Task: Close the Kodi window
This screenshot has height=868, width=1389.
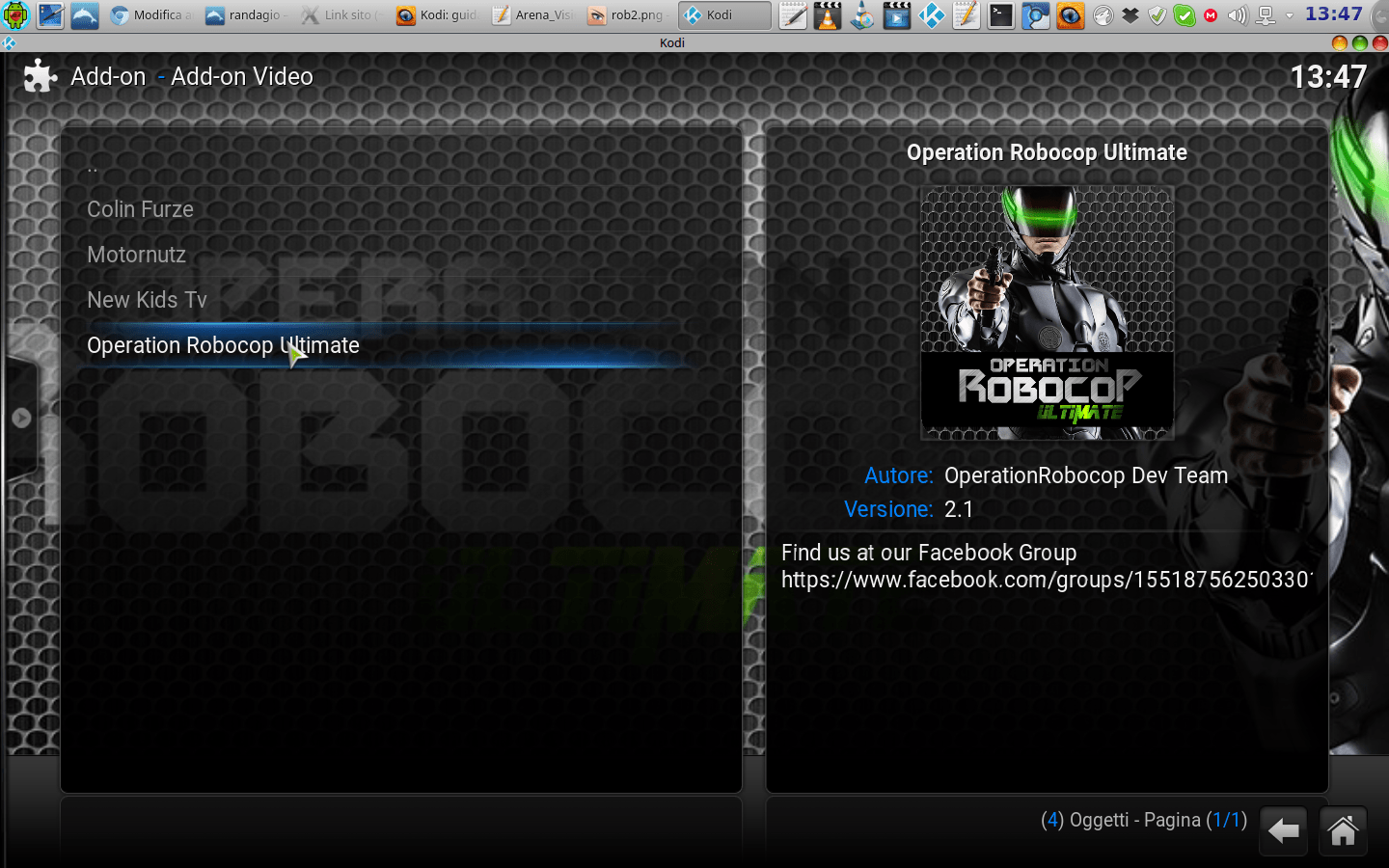Action: pyautogui.click(x=1380, y=42)
